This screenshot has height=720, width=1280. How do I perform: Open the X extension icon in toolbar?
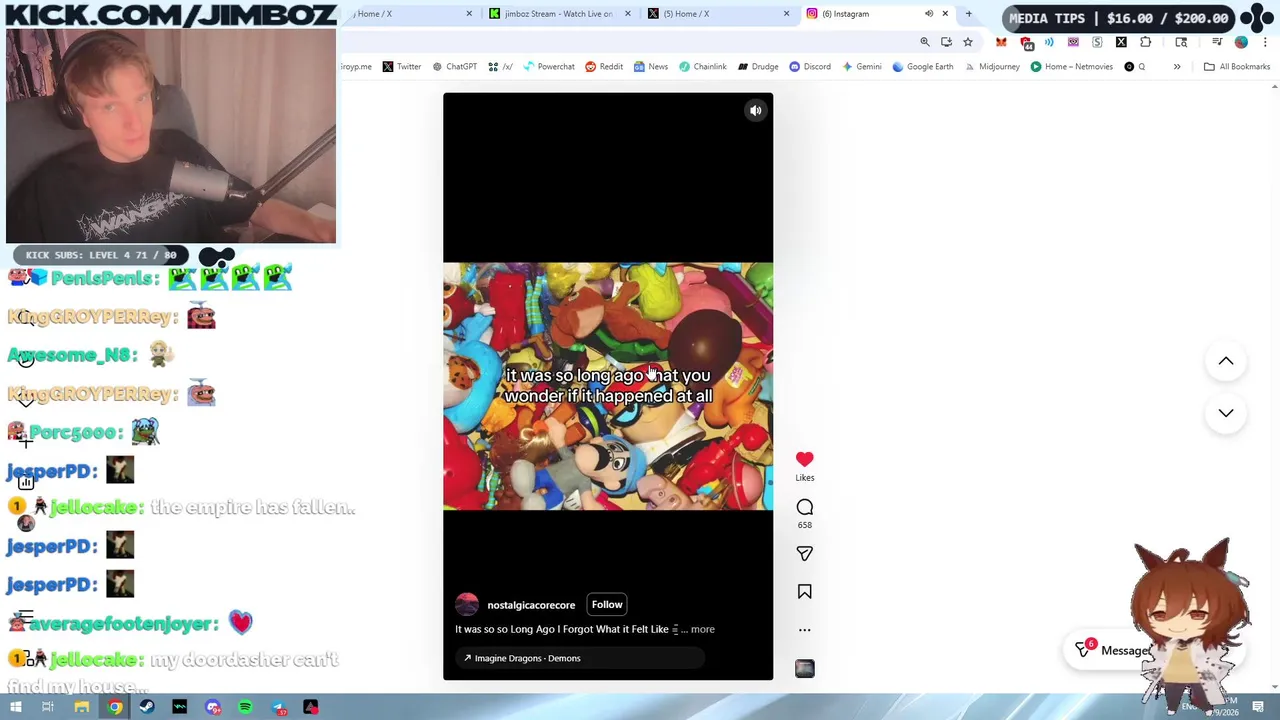tap(1121, 42)
